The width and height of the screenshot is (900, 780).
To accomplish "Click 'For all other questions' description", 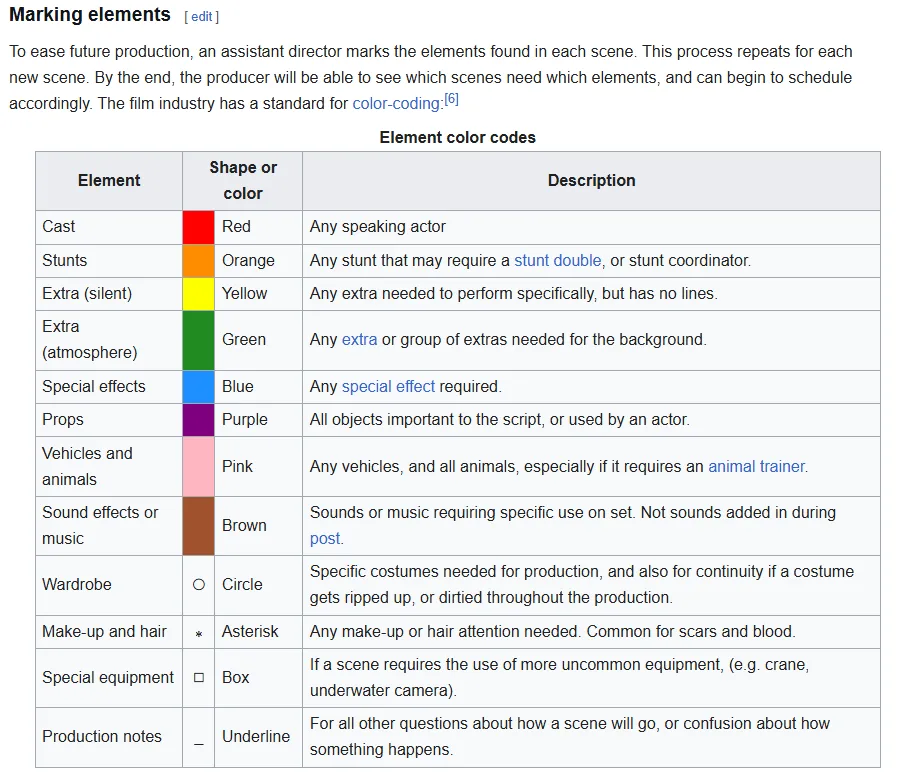I will tap(570, 737).
